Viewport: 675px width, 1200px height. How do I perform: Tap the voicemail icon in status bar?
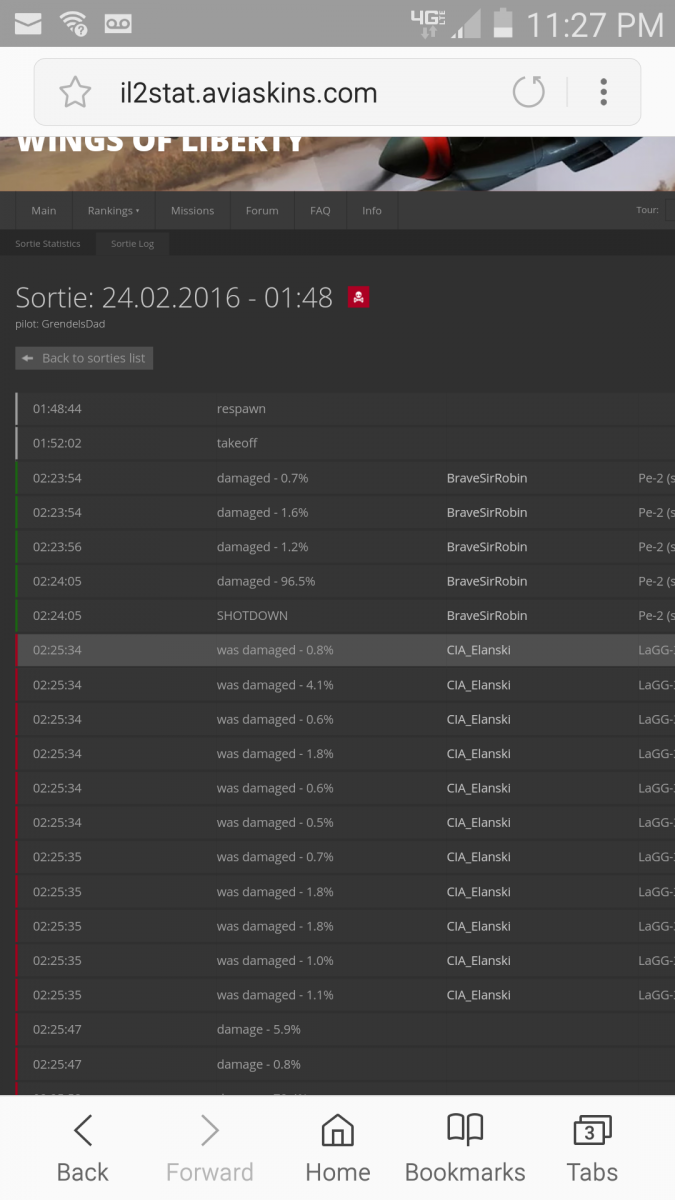pos(118,23)
